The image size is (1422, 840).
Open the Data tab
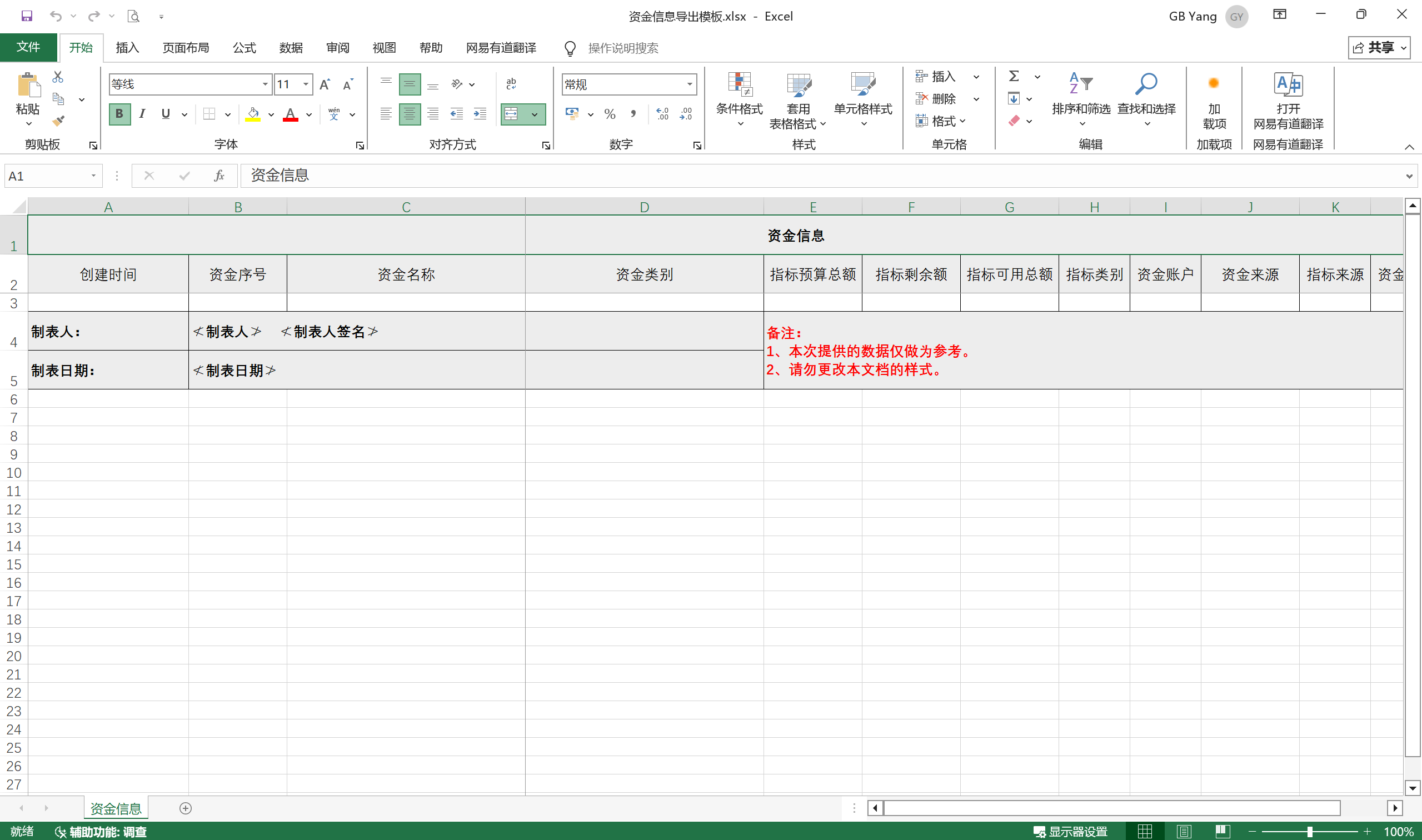[291, 48]
